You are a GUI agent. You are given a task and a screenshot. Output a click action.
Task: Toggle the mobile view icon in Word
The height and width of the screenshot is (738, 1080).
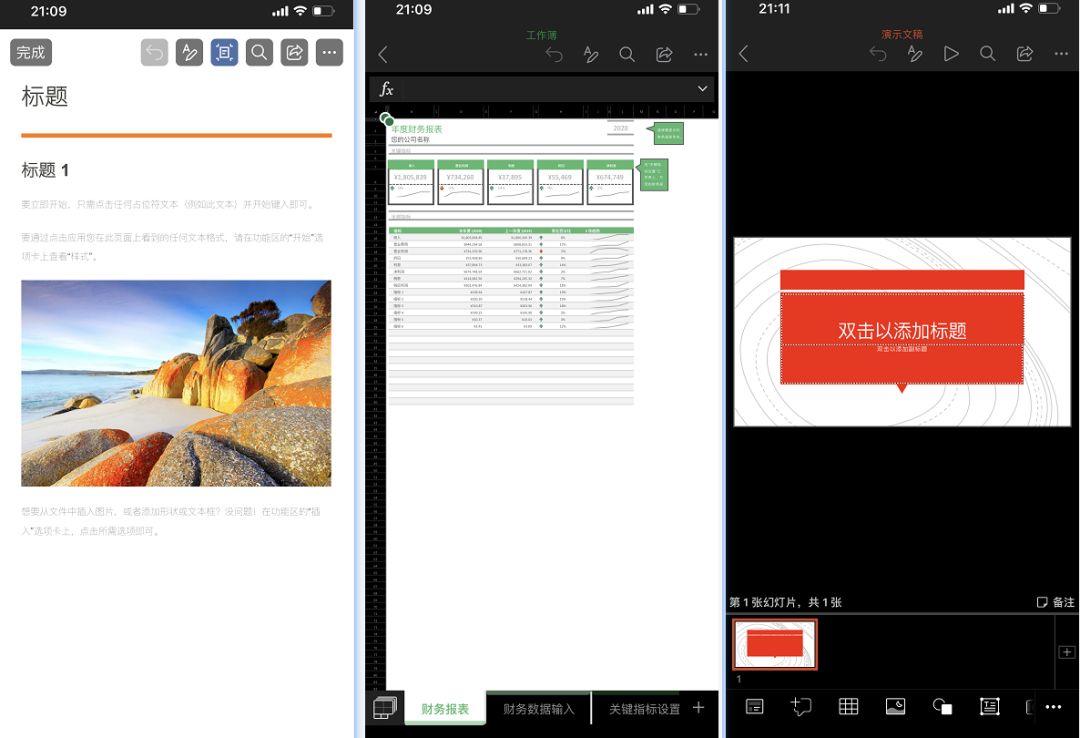pos(225,52)
